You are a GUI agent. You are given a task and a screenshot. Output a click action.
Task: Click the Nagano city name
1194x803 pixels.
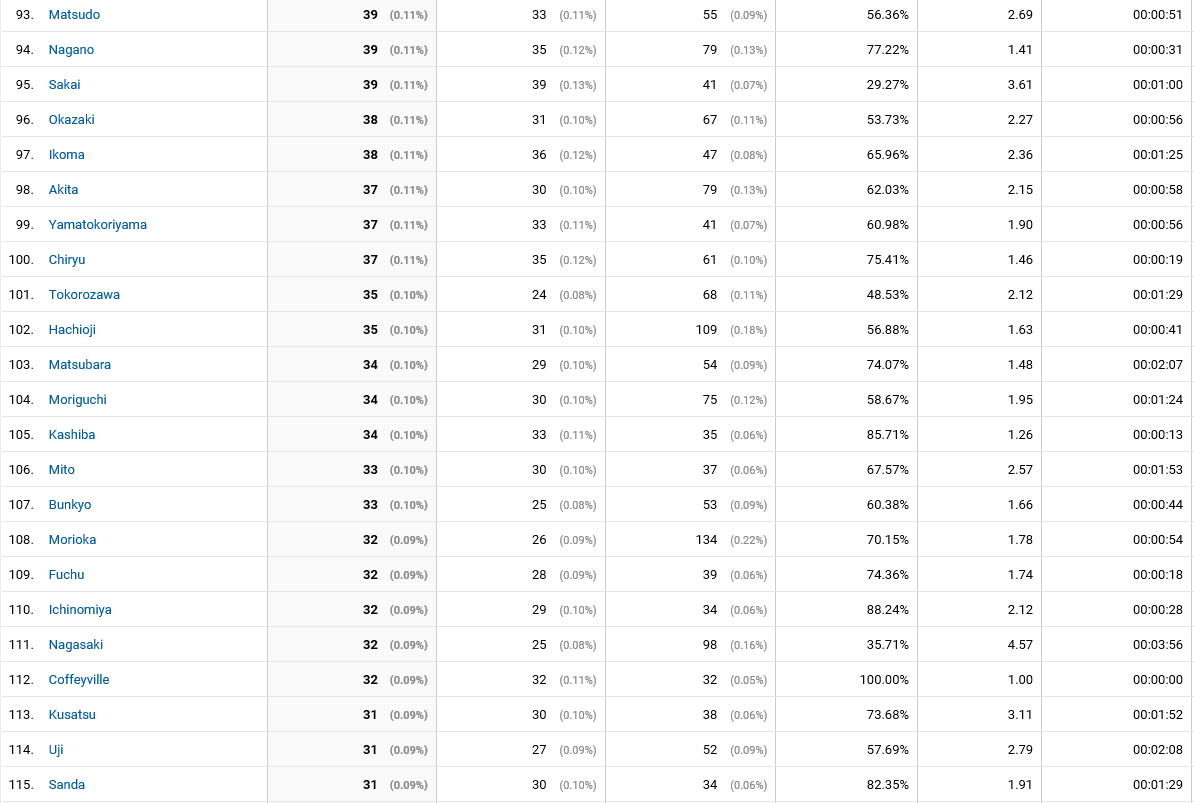pos(71,49)
